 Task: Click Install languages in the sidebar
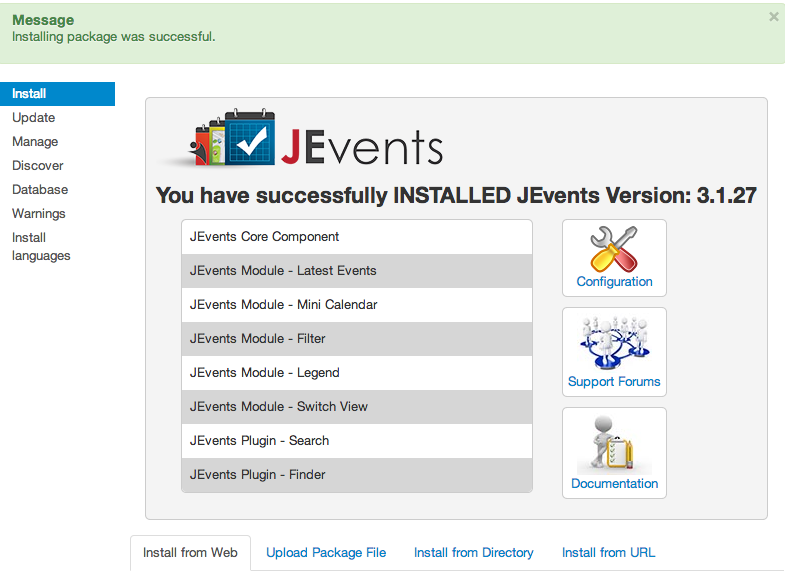pos(41,247)
